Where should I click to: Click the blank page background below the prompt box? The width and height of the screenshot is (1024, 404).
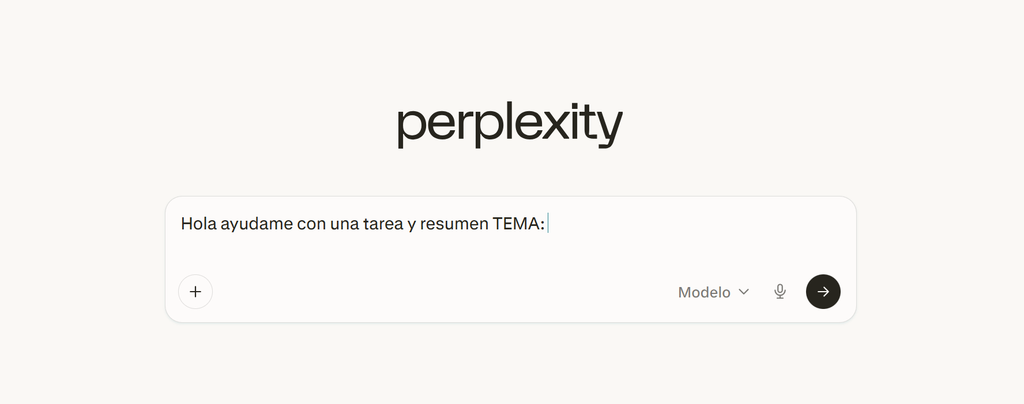(x=510, y=365)
